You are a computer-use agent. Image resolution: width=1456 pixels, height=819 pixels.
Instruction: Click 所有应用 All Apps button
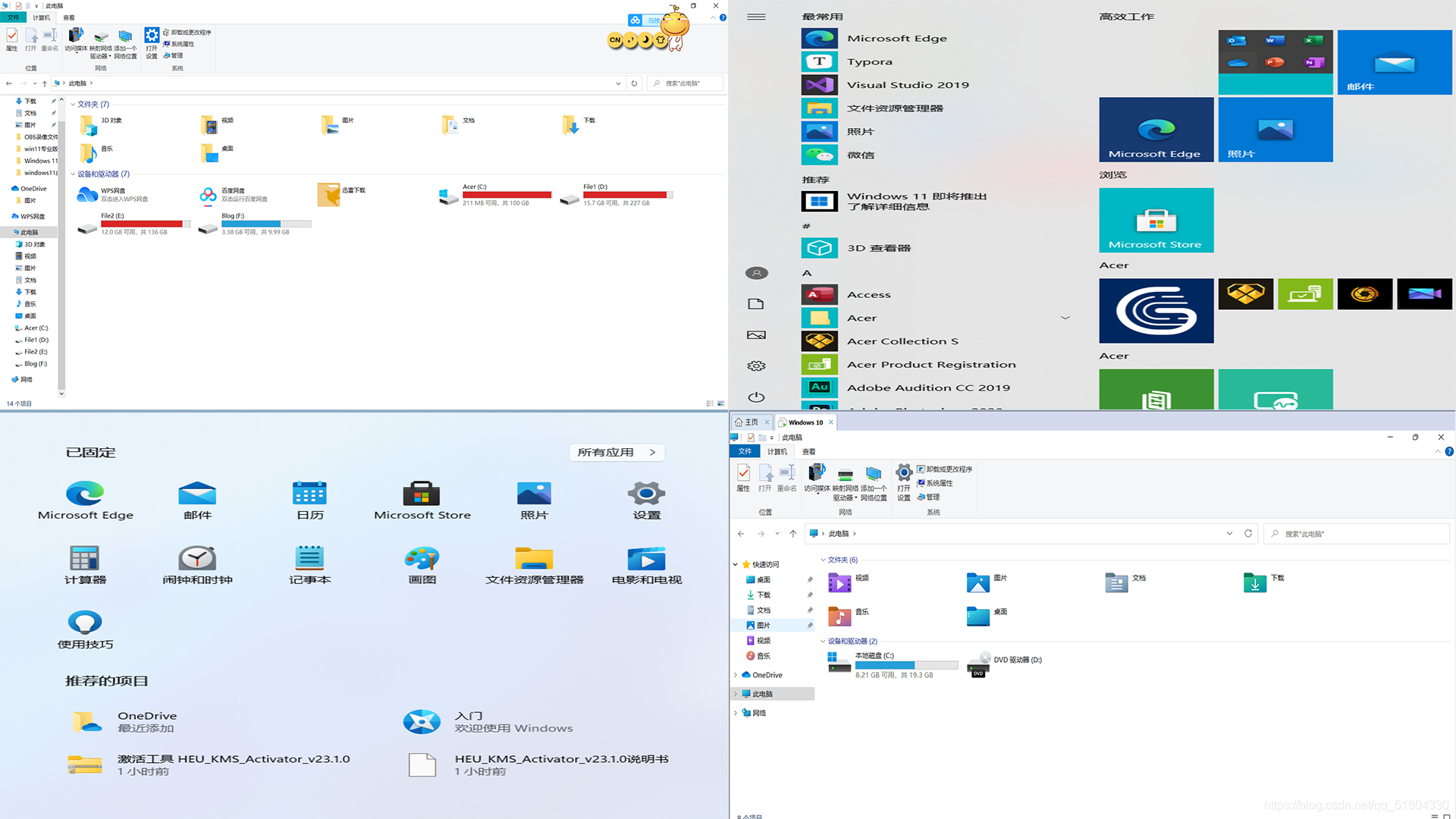[x=618, y=452]
